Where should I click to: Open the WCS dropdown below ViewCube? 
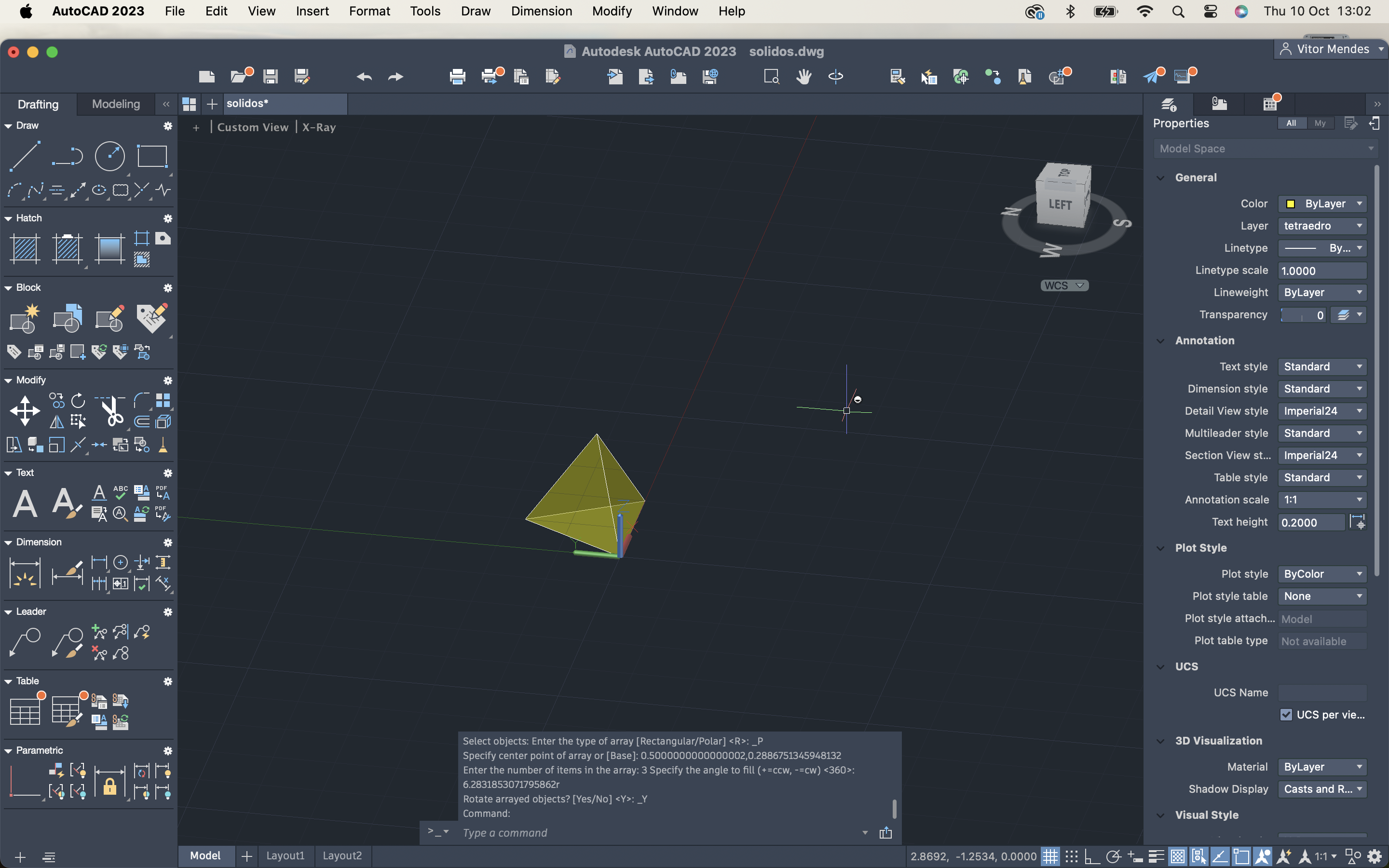[x=1064, y=285]
